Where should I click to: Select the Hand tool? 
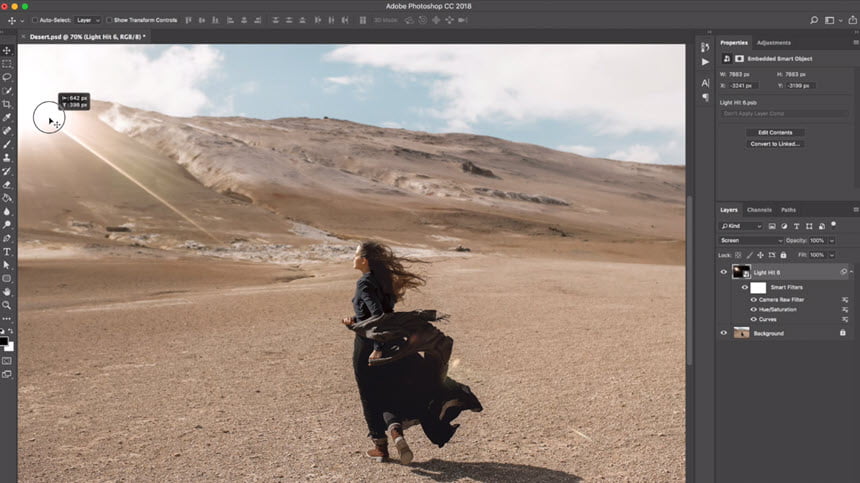[x=7, y=292]
